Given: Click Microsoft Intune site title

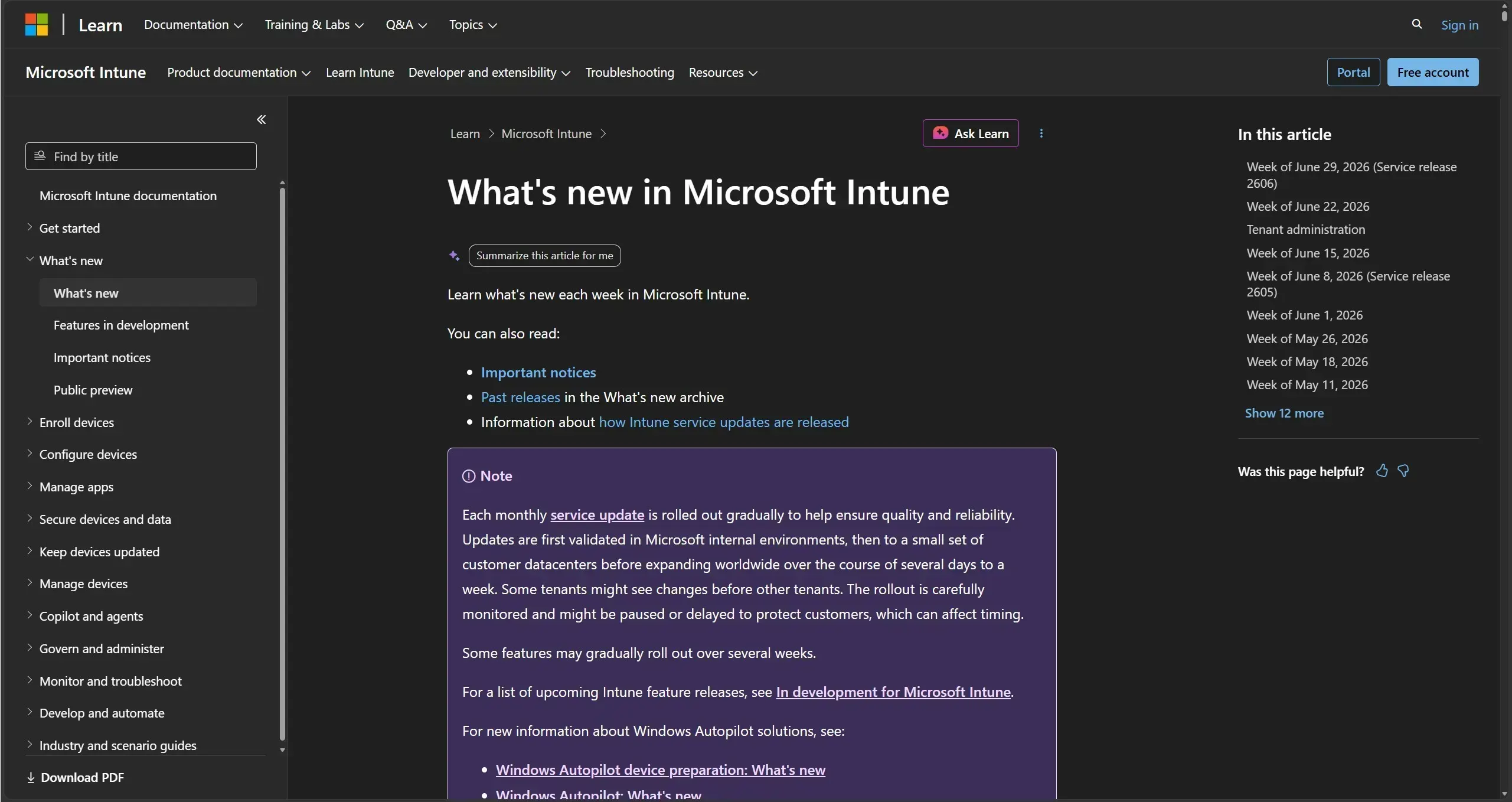Looking at the screenshot, I should pos(86,72).
